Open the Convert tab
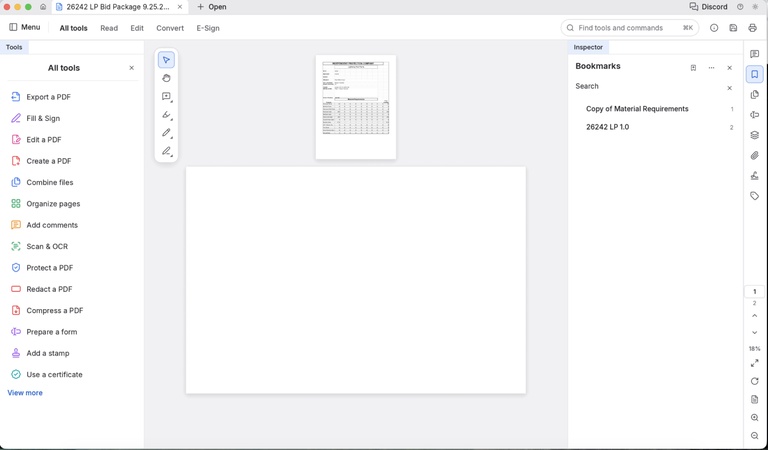This screenshot has width=768, height=450. [x=170, y=28]
